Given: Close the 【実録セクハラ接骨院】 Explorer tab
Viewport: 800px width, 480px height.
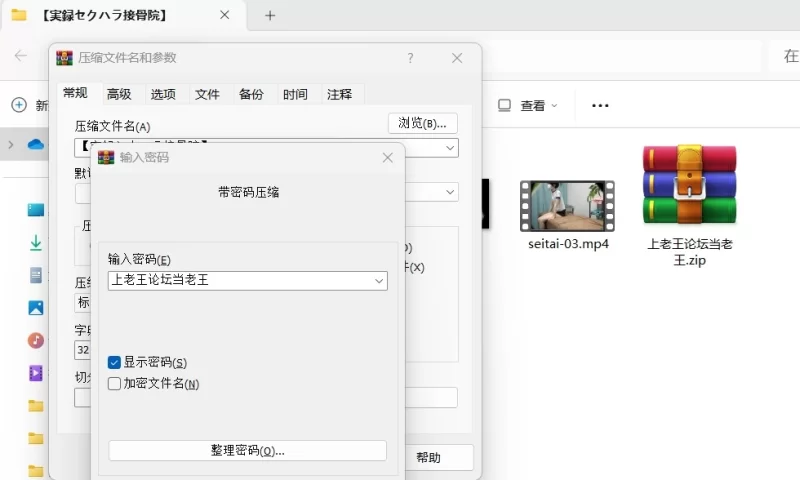Looking at the screenshot, I should pos(224,15).
